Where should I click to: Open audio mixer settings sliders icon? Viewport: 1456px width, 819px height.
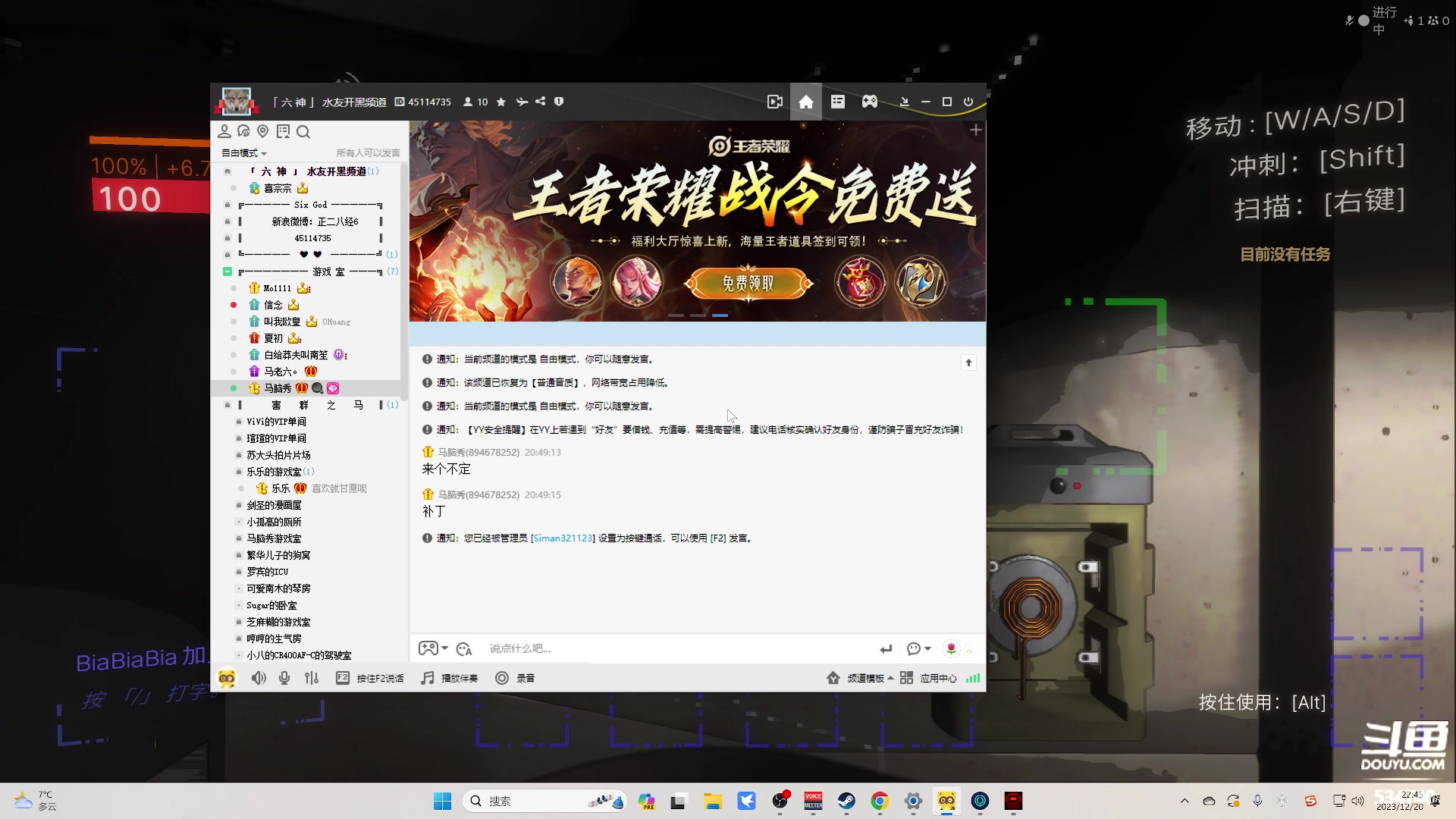point(312,678)
